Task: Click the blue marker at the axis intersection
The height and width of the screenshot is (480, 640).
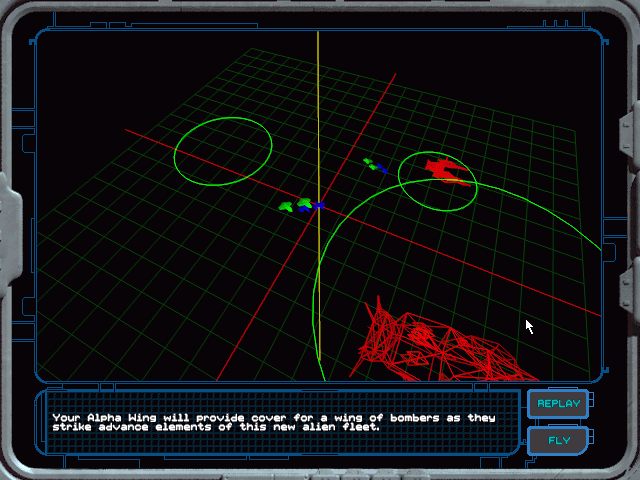Action: coord(319,205)
